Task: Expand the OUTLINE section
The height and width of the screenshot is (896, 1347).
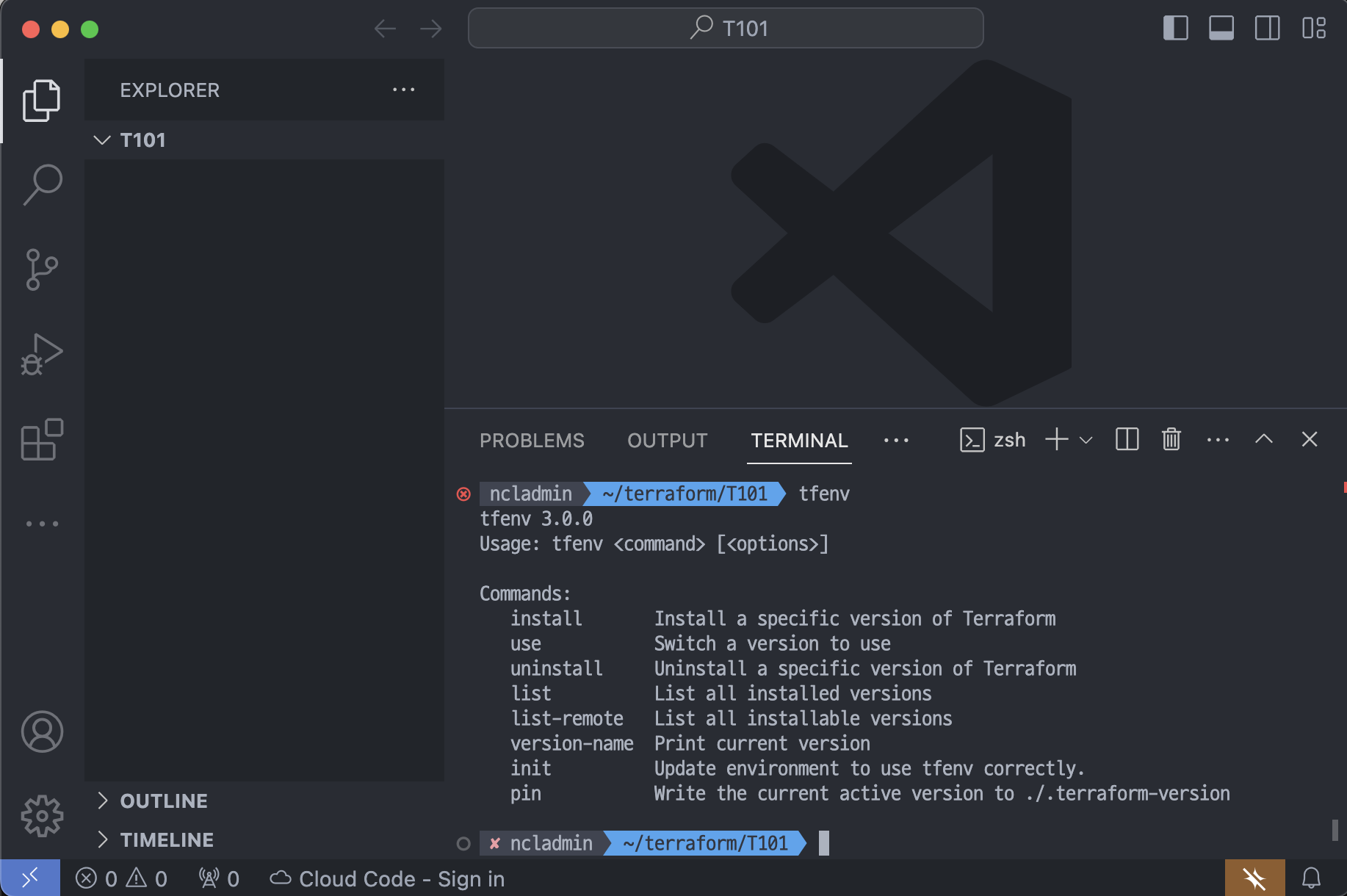Action: pyautogui.click(x=264, y=801)
